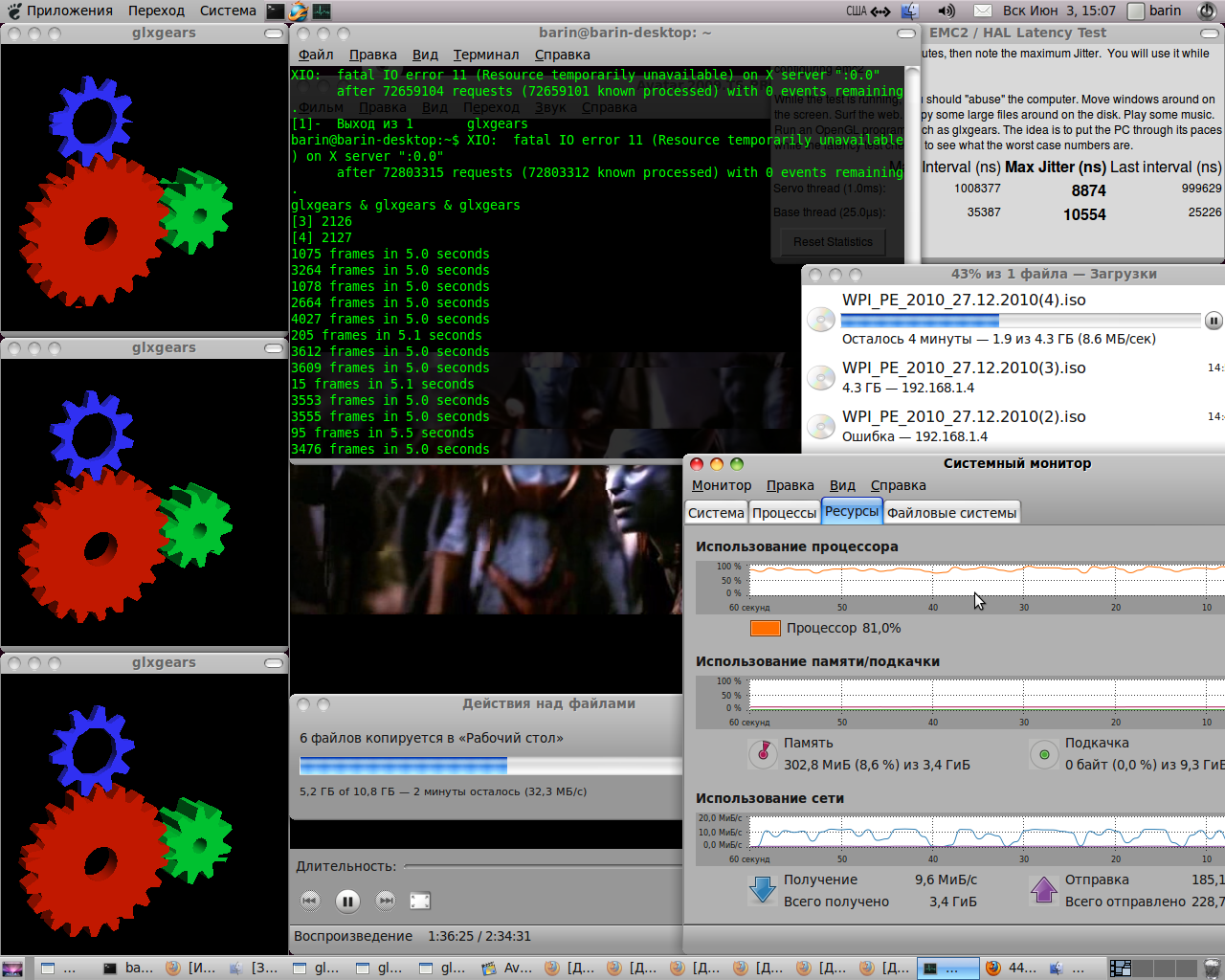Open the 44... downloads taskbar button
The image size is (1225, 980).
point(1013,969)
